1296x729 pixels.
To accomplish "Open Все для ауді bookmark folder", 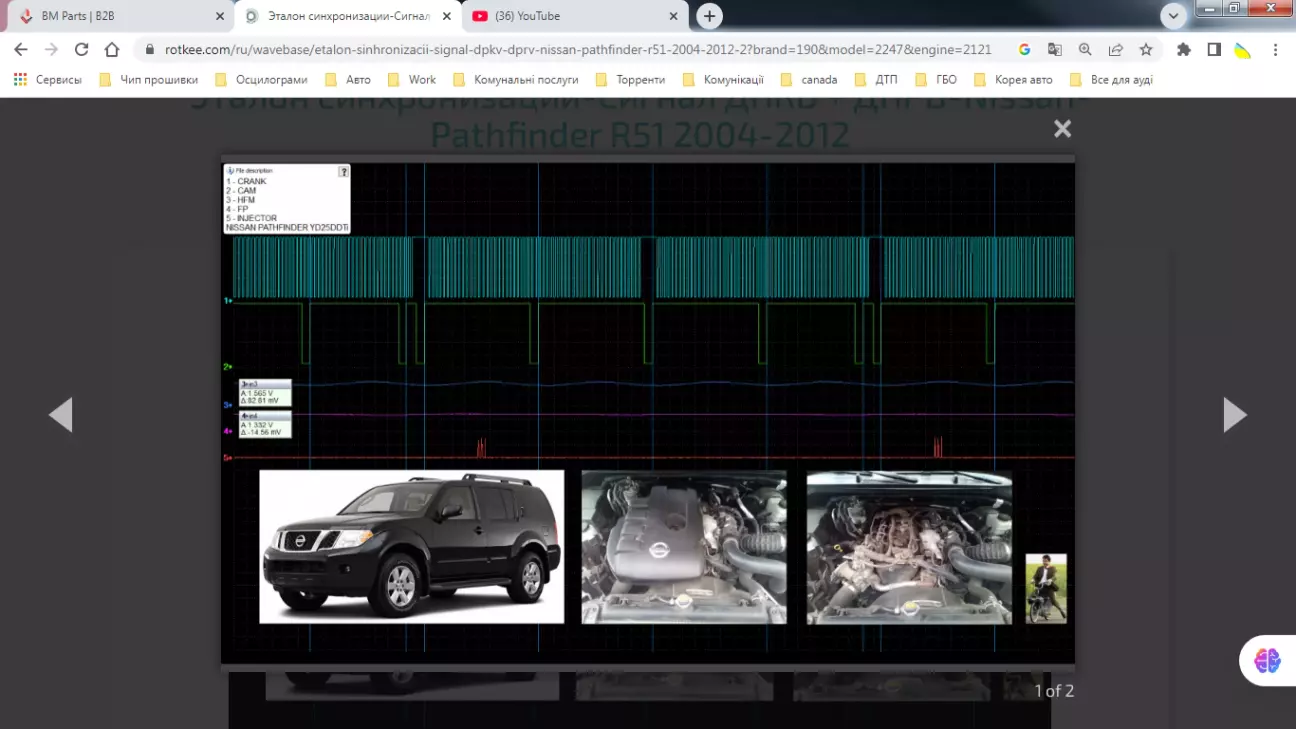I will 1111,80.
